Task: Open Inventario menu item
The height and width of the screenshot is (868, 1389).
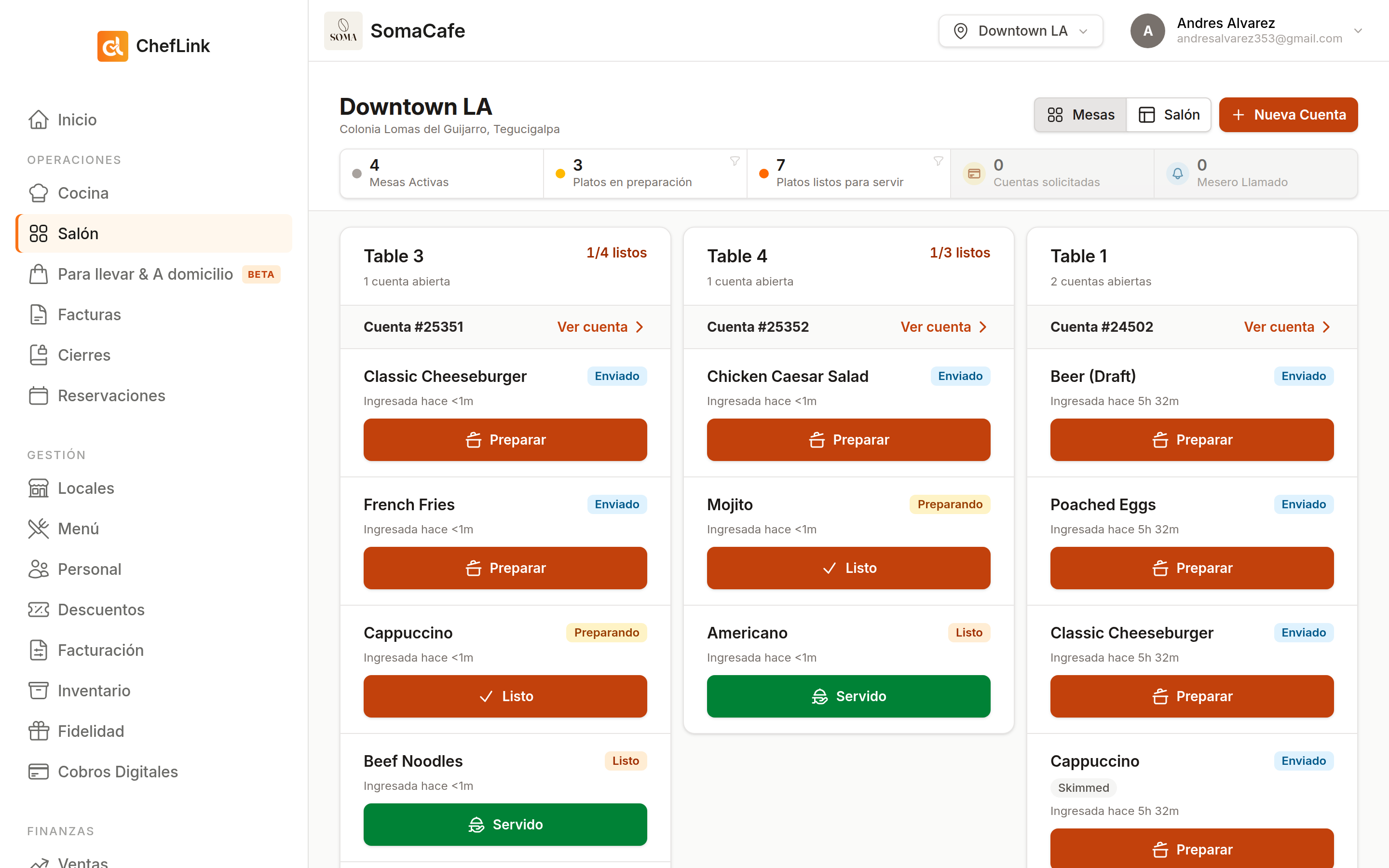Action: tap(155, 691)
